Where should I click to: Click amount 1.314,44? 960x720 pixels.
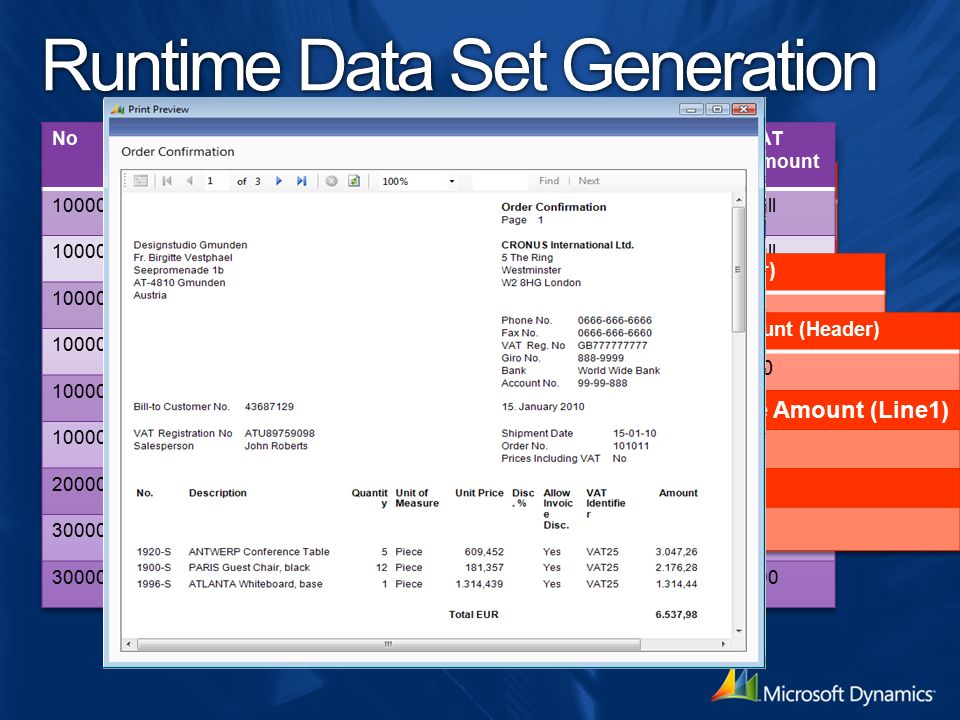coord(677,584)
